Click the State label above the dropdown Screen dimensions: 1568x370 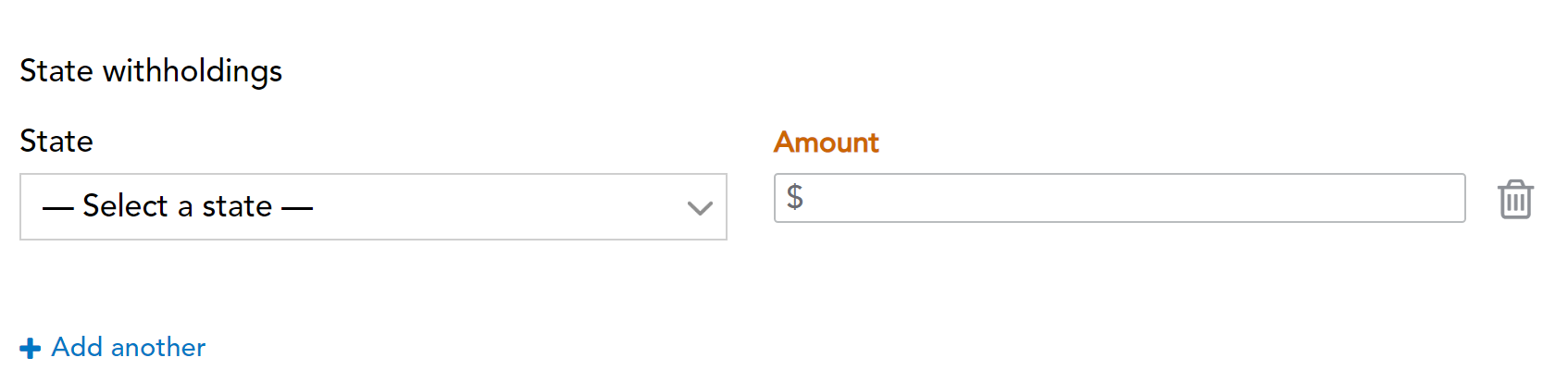click(x=56, y=142)
